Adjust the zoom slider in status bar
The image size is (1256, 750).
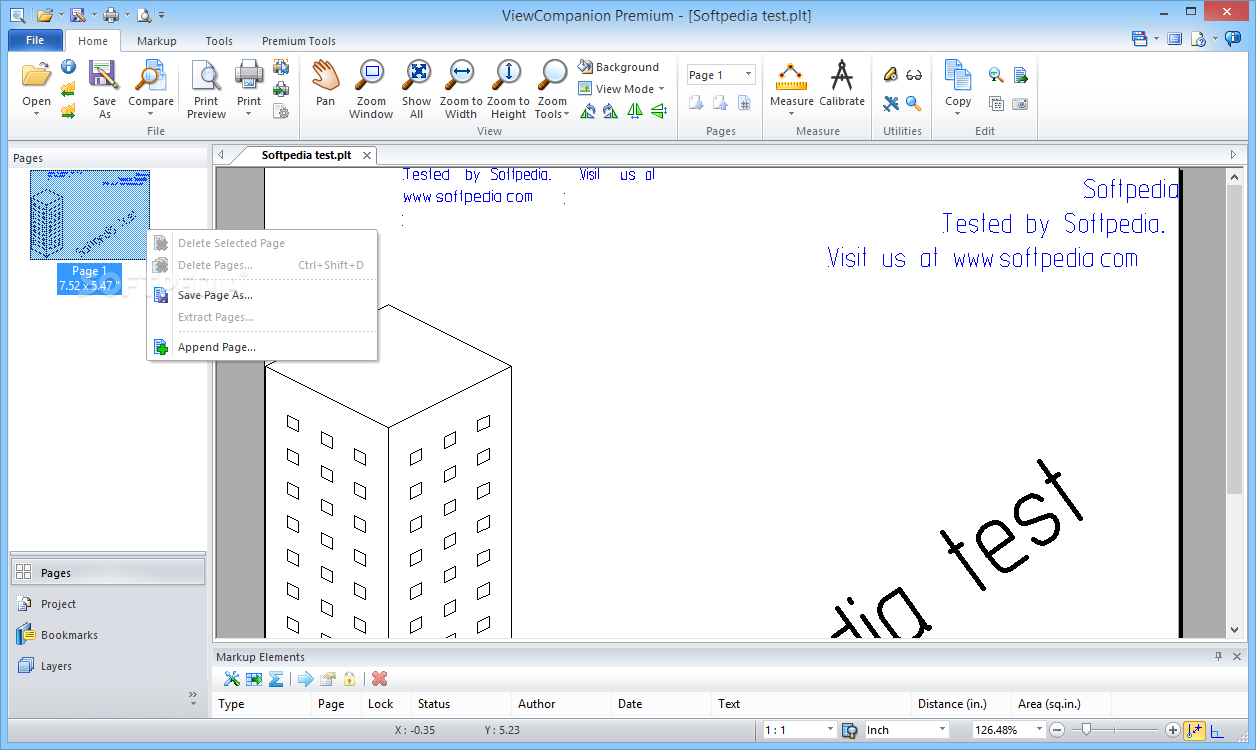pyautogui.click(x=1087, y=730)
